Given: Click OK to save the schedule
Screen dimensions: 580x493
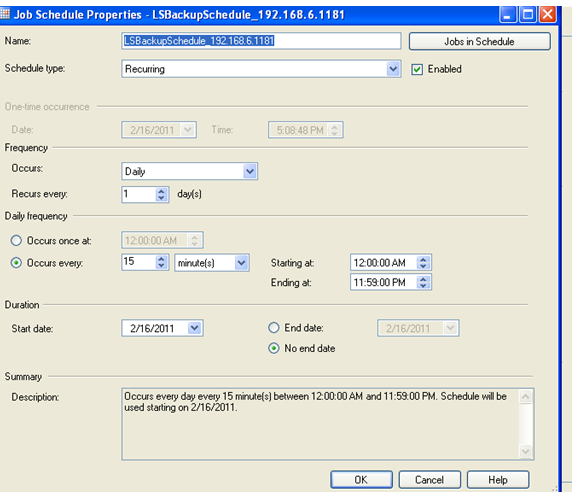Looking at the screenshot, I should click(361, 480).
